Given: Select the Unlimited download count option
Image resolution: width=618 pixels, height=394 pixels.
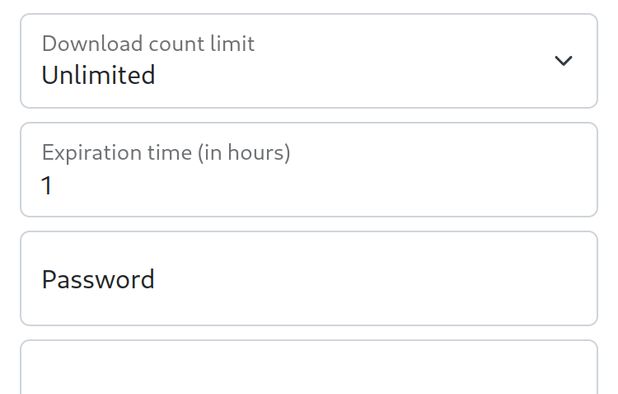Looking at the screenshot, I should coord(98,75).
